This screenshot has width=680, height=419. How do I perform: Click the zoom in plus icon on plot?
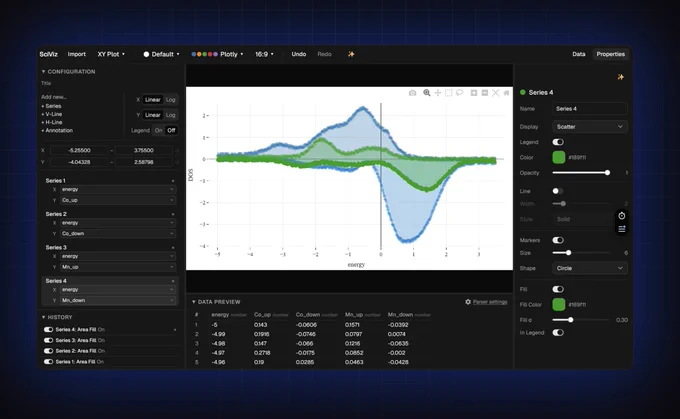coord(474,93)
